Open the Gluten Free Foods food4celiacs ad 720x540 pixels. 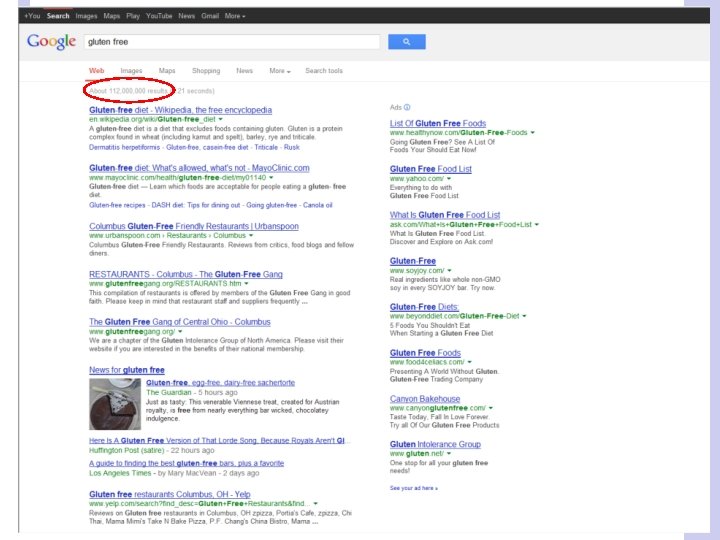[x=425, y=353]
